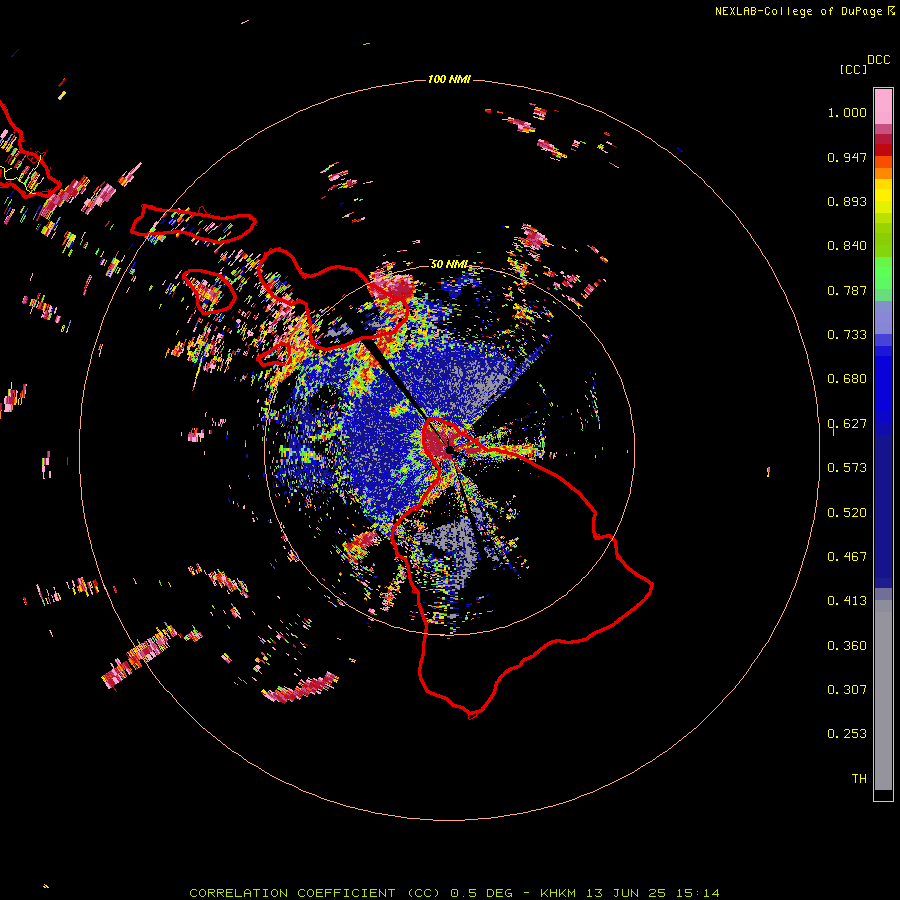
Task: Select the 0.467 scale value
Action: pyautogui.click(x=847, y=557)
